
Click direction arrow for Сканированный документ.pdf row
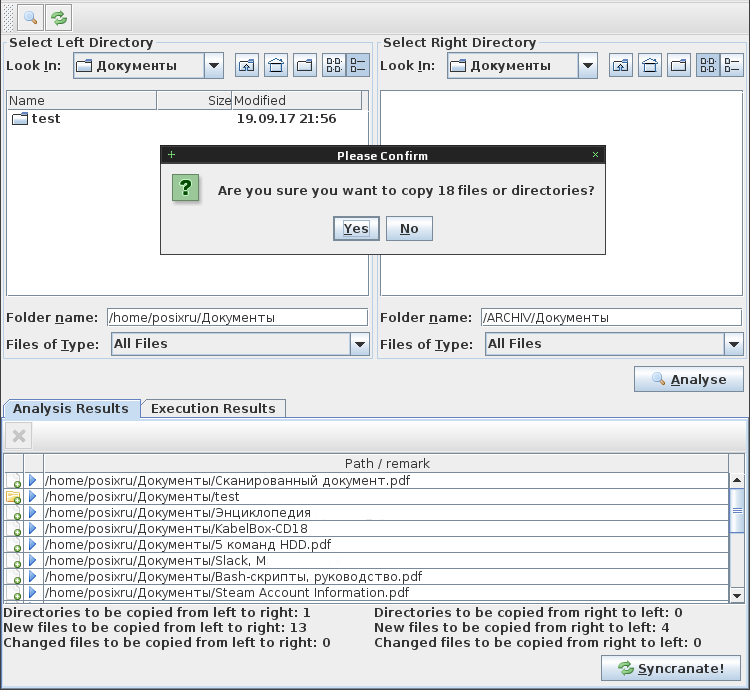33,480
